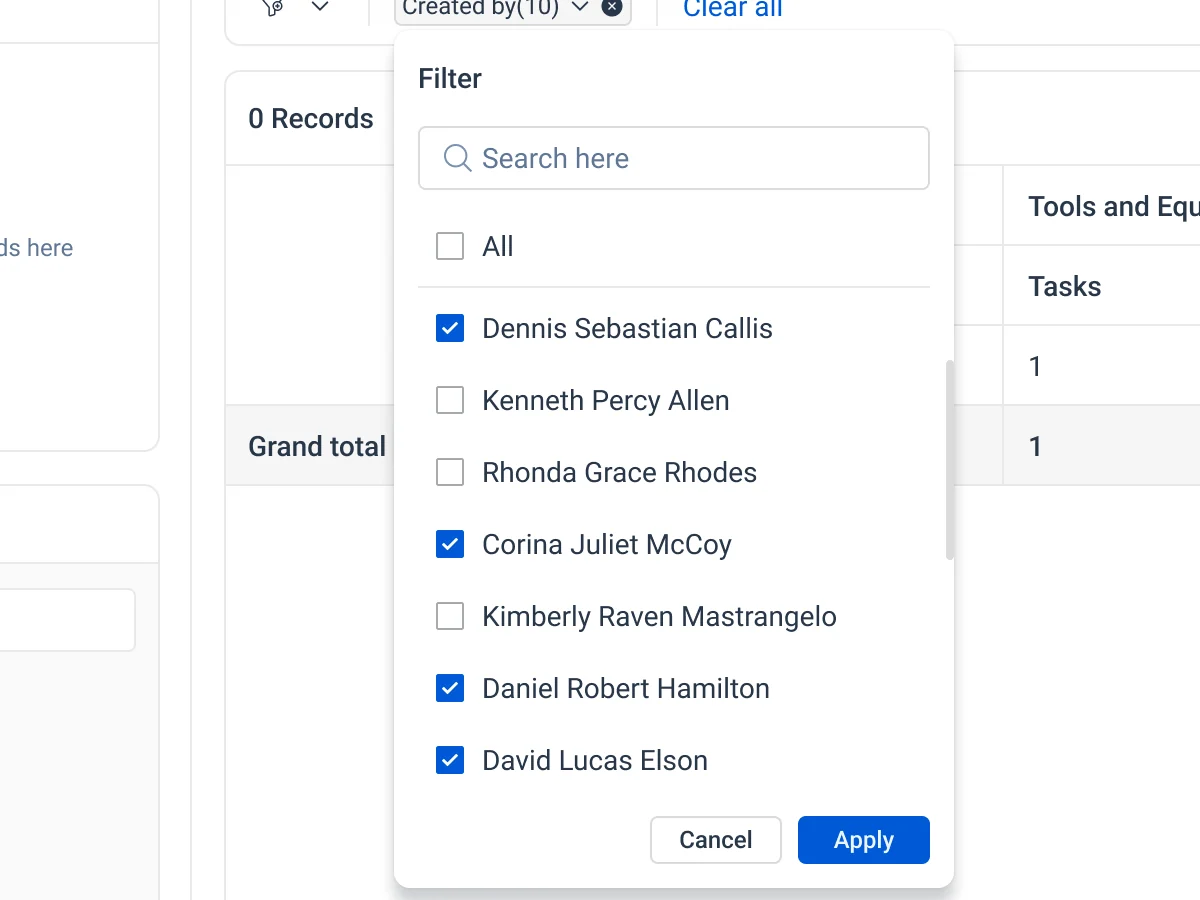Screen dimensions: 1200x900
Task: Click the Grand total row label
Action: tap(317, 446)
